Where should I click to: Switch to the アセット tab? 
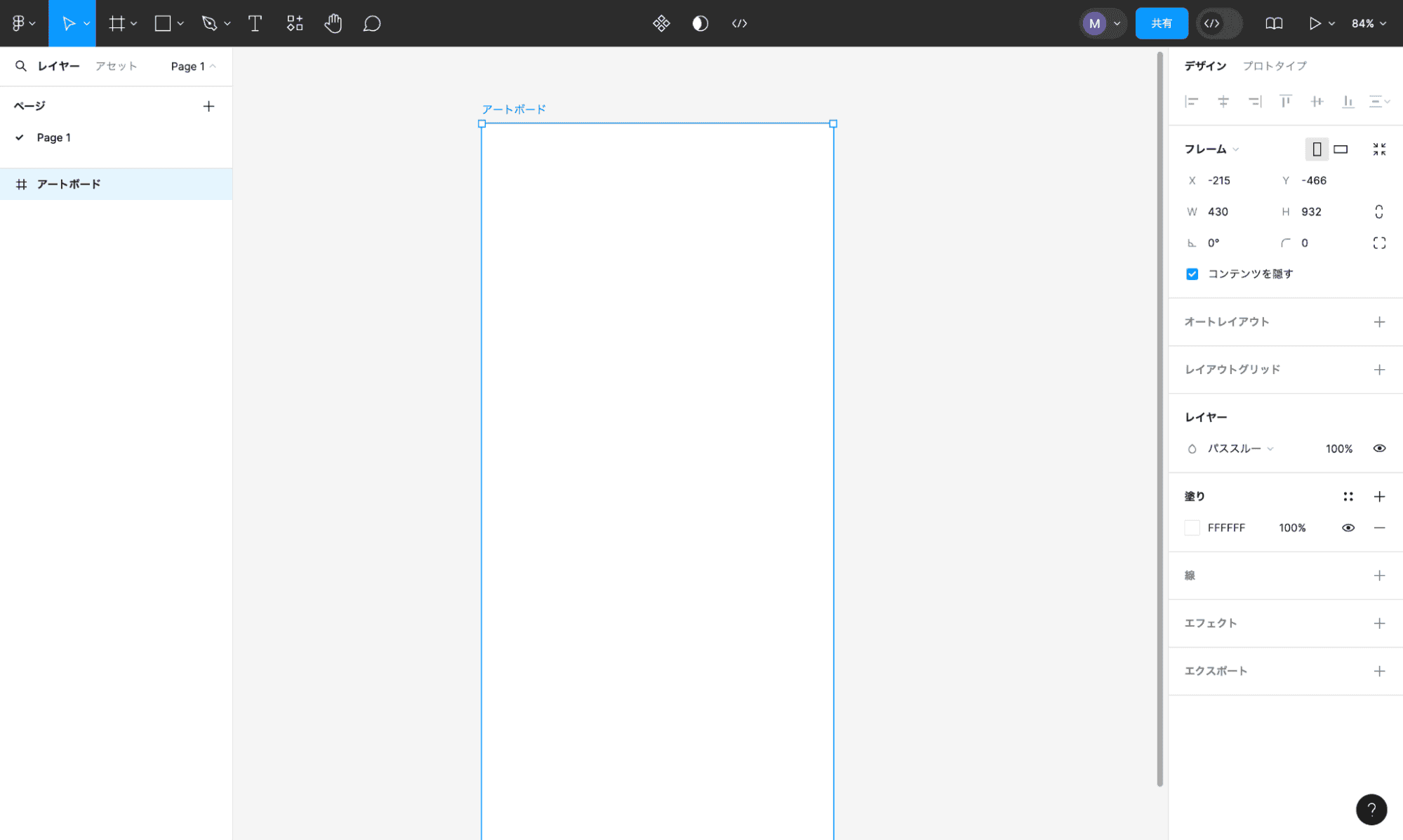click(116, 66)
